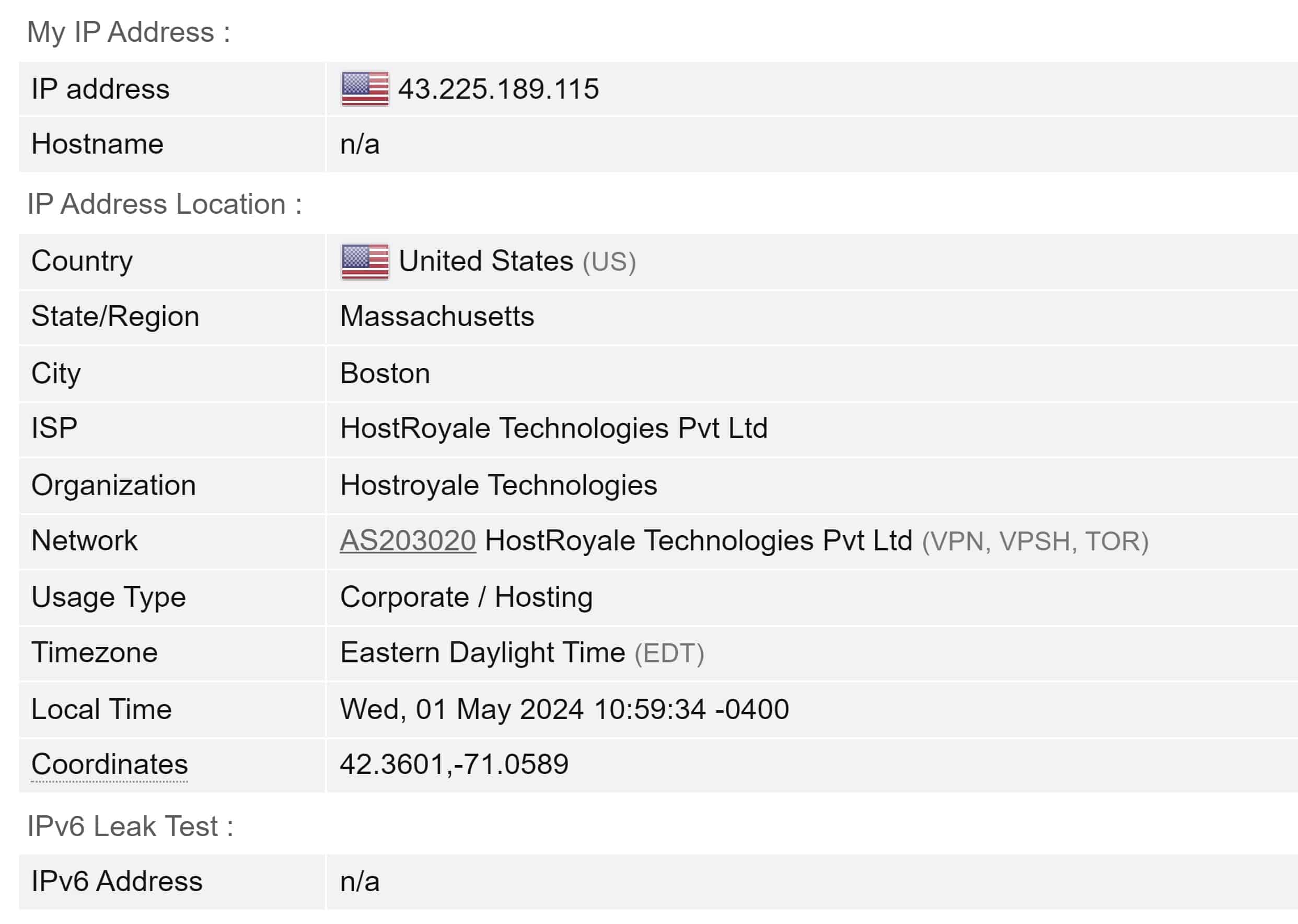This screenshot has height=924, width=1298.
Task: Click the Organization value Hostroyale Technologies
Action: coord(499,486)
